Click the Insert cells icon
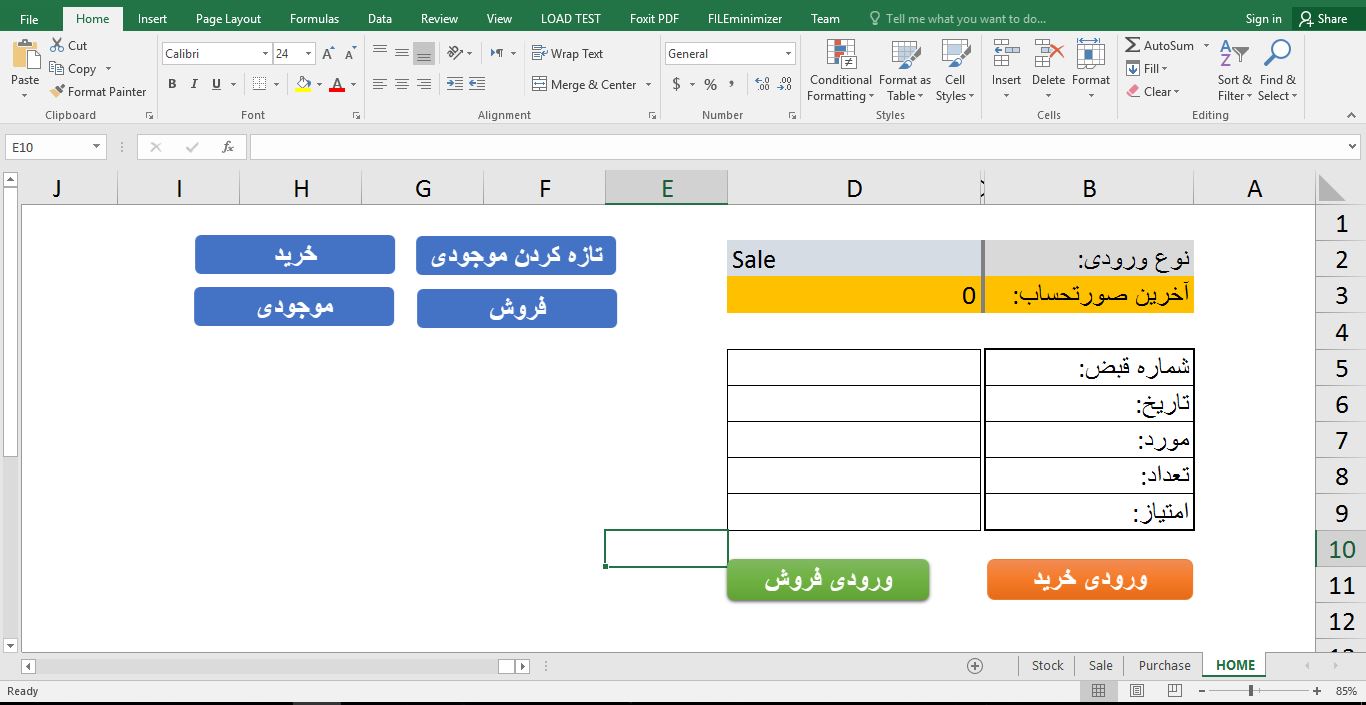 (x=1006, y=55)
